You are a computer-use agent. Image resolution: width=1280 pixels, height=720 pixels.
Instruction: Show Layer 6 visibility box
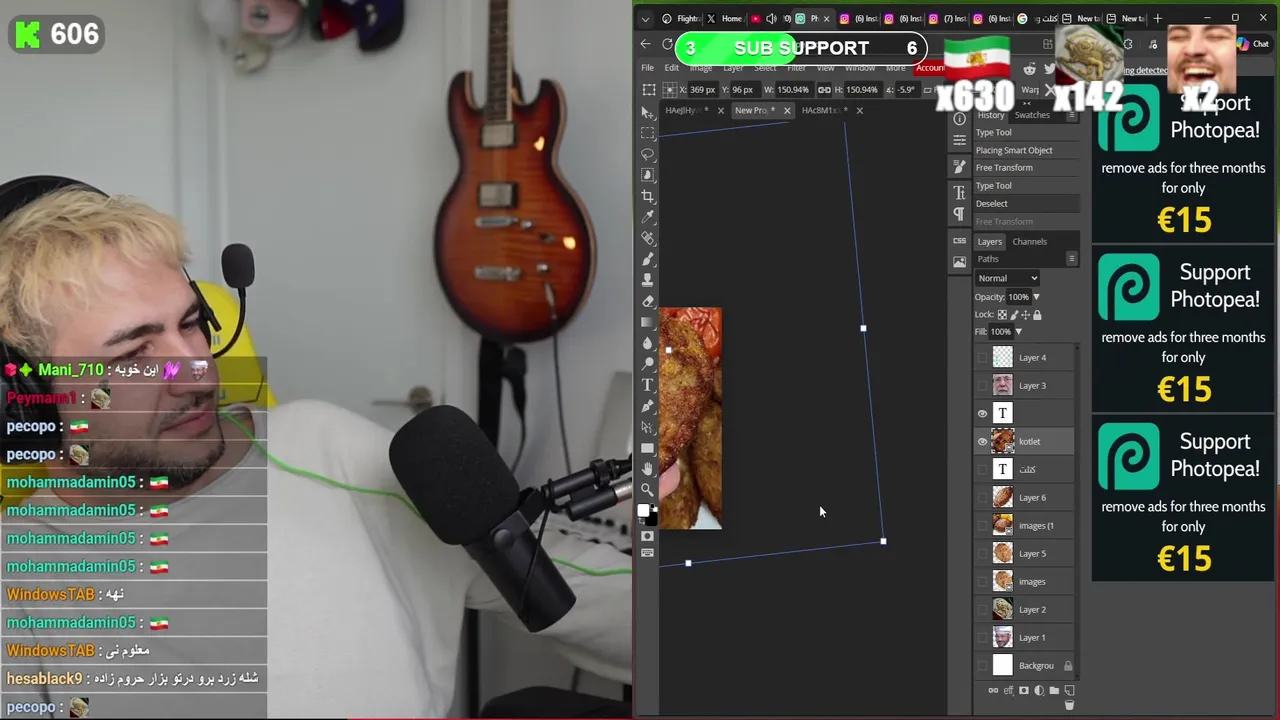(982, 497)
